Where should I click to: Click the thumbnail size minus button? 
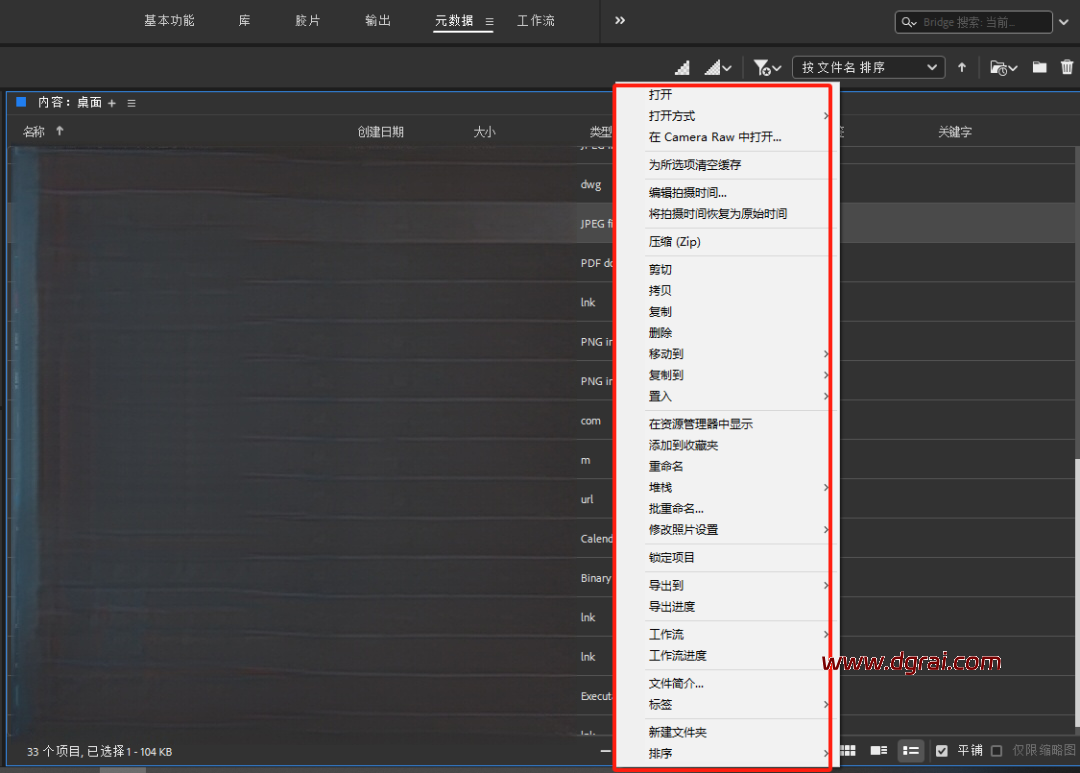coord(606,751)
